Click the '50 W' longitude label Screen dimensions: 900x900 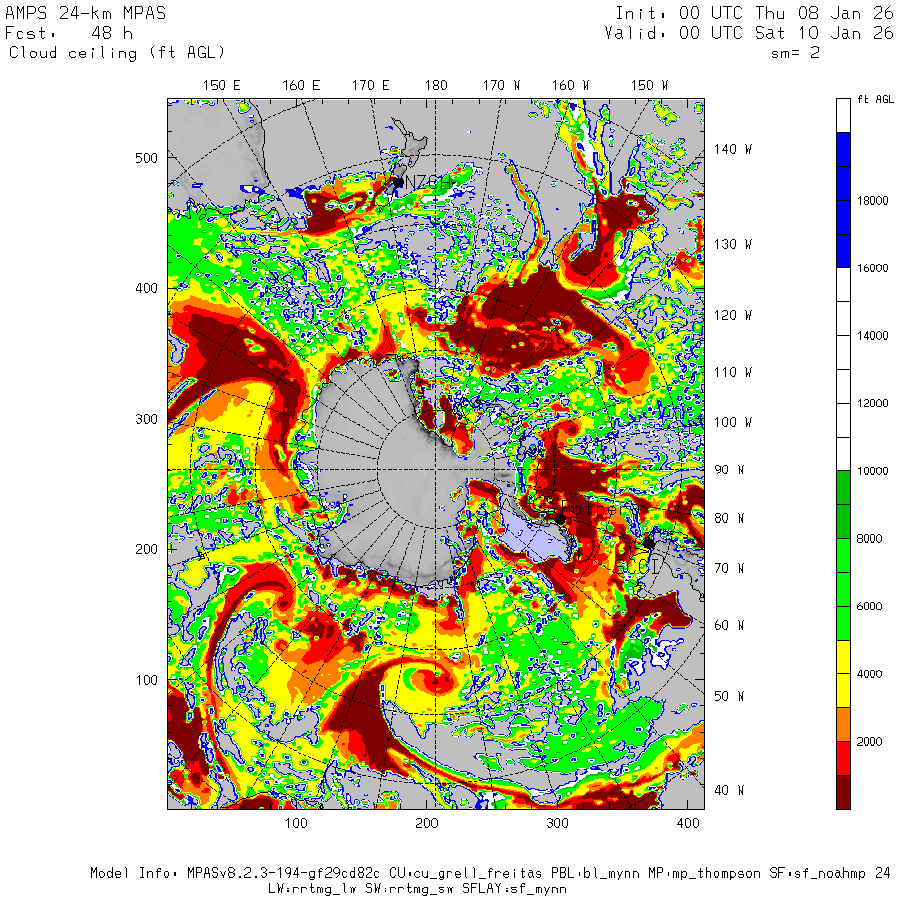coord(729,696)
